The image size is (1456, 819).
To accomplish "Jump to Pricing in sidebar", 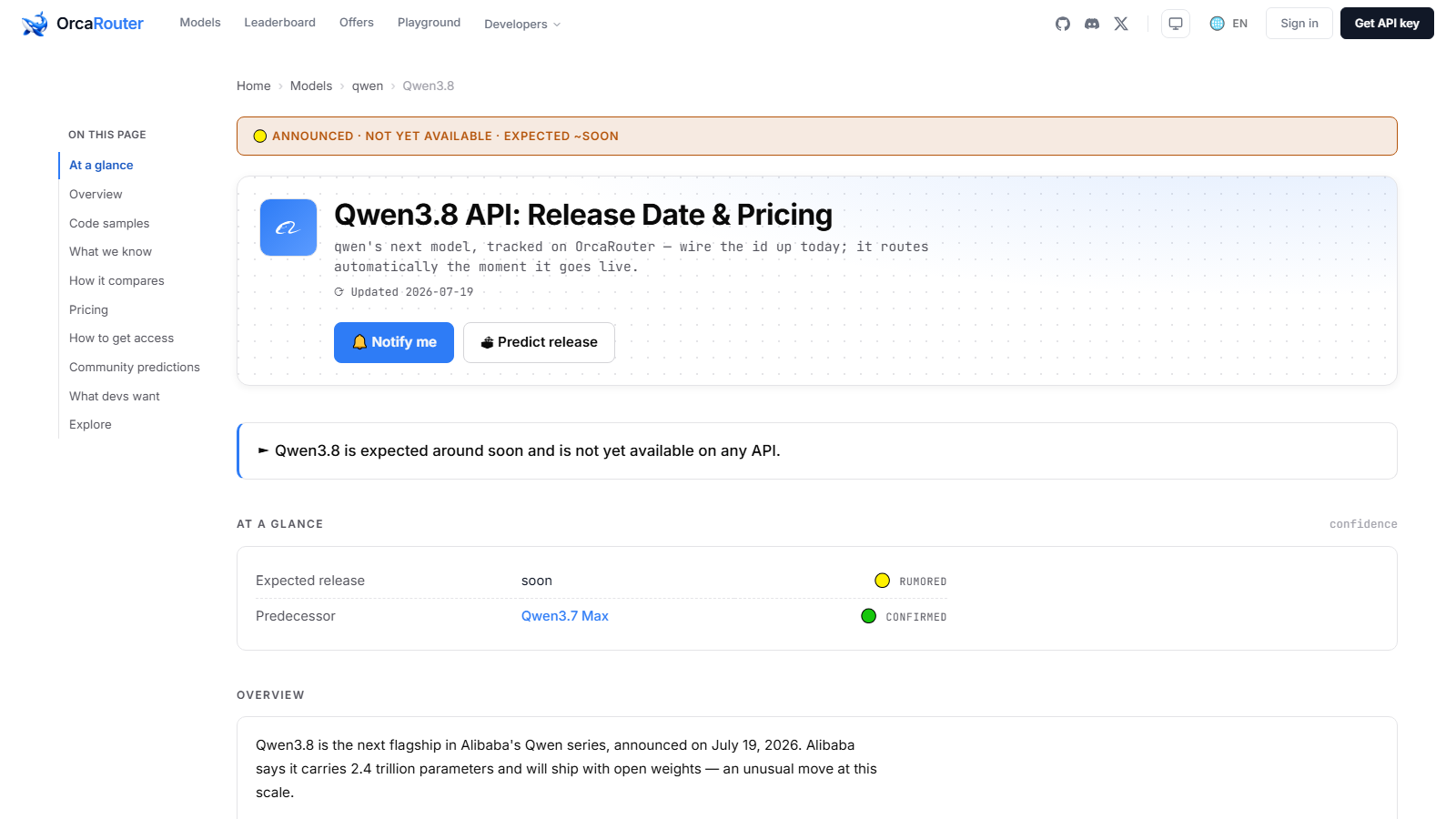I will pyautogui.click(x=88, y=309).
